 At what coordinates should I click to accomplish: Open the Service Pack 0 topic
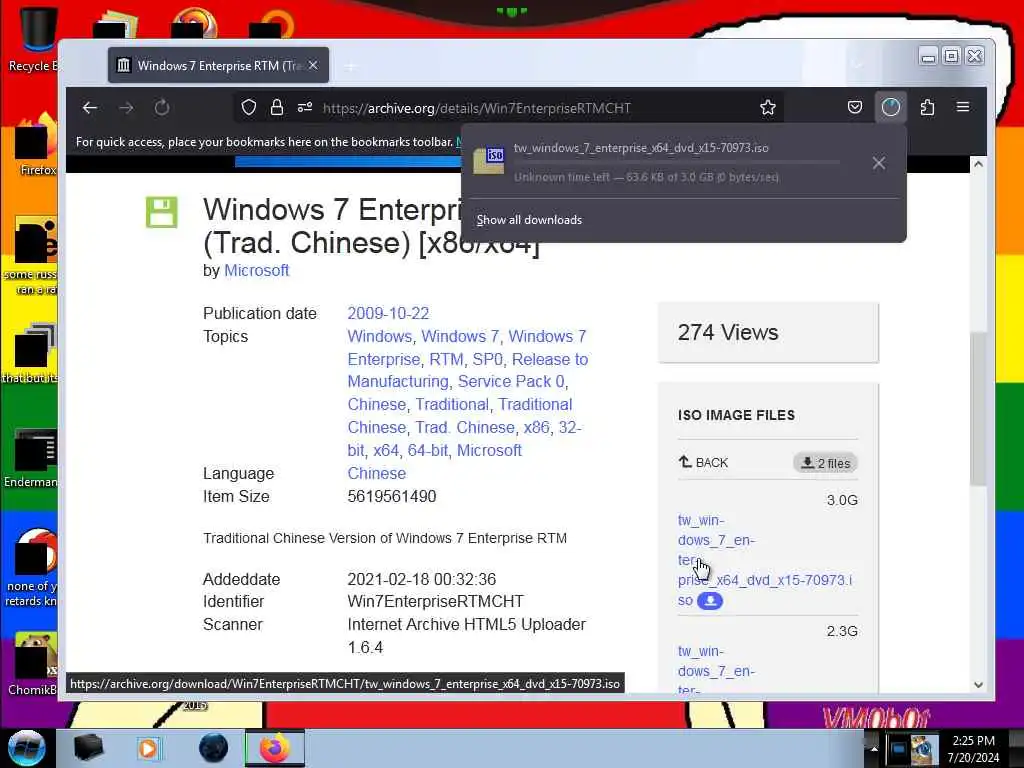[x=511, y=381]
